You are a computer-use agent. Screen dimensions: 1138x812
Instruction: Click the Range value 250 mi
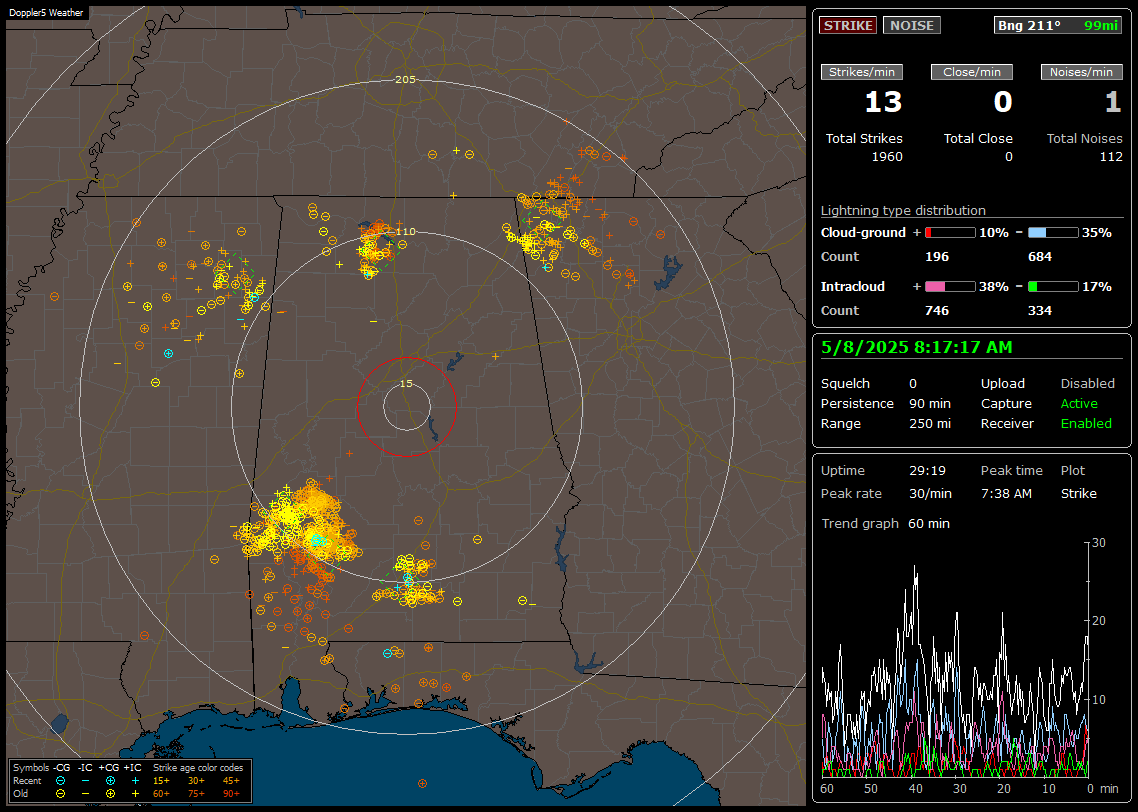(x=930, y=424)
